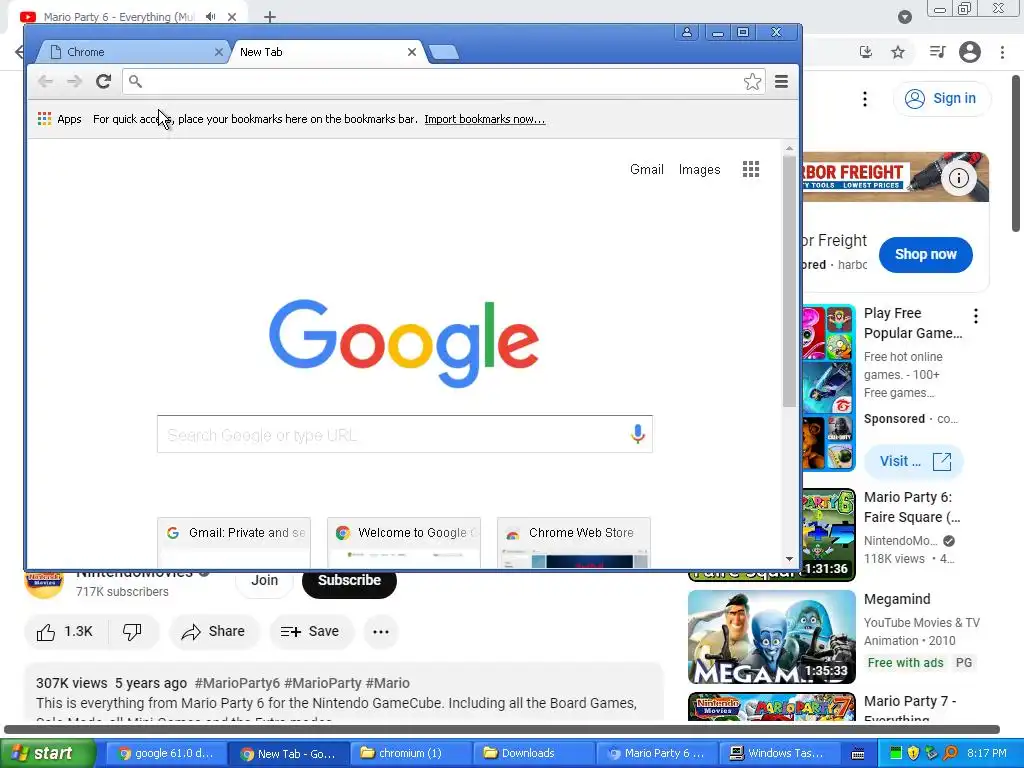This screenshot has width=1024, height=768.
Task: Click the vertical scrollbar of New Tab page
Action: [x=790, y=281]
